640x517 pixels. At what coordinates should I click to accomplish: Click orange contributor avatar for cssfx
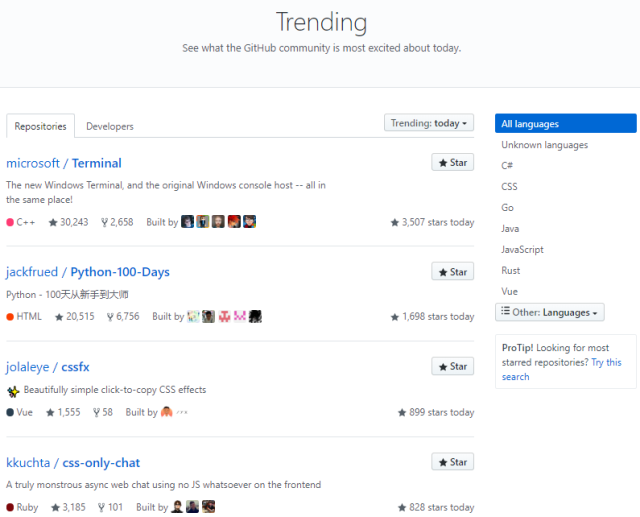coord(167,412)
